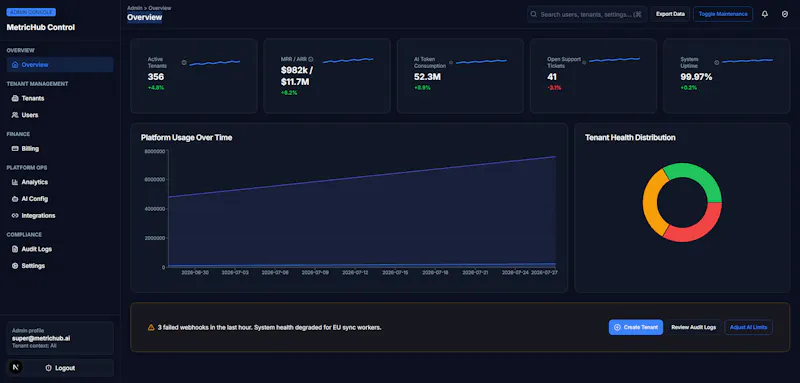This screenshot has width=800, height=383.
Task: Click the shield icon in top bar
Action: pyautogui.click(x=785, y=14)
